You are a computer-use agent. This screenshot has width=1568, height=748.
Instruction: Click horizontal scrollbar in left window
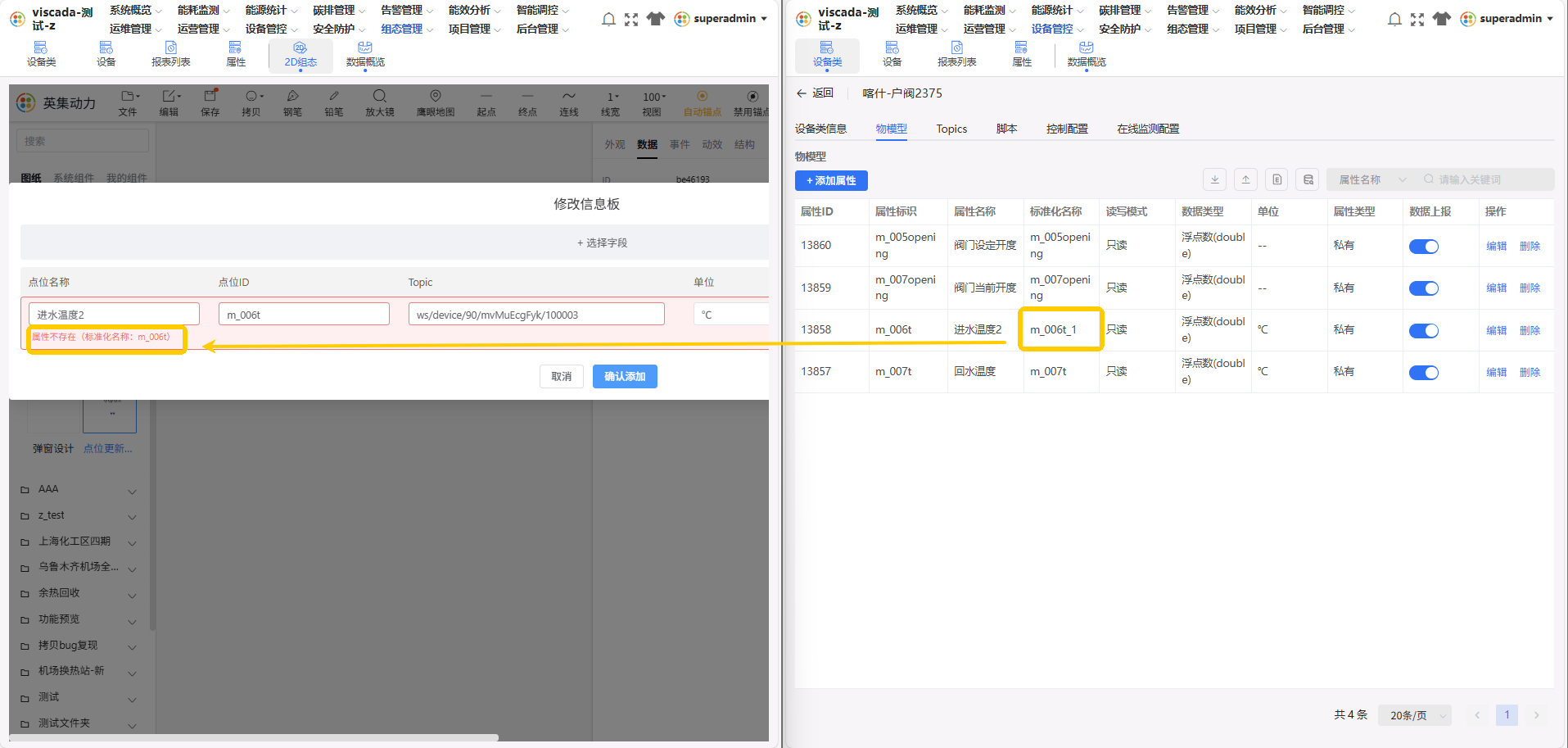(254, 737)
